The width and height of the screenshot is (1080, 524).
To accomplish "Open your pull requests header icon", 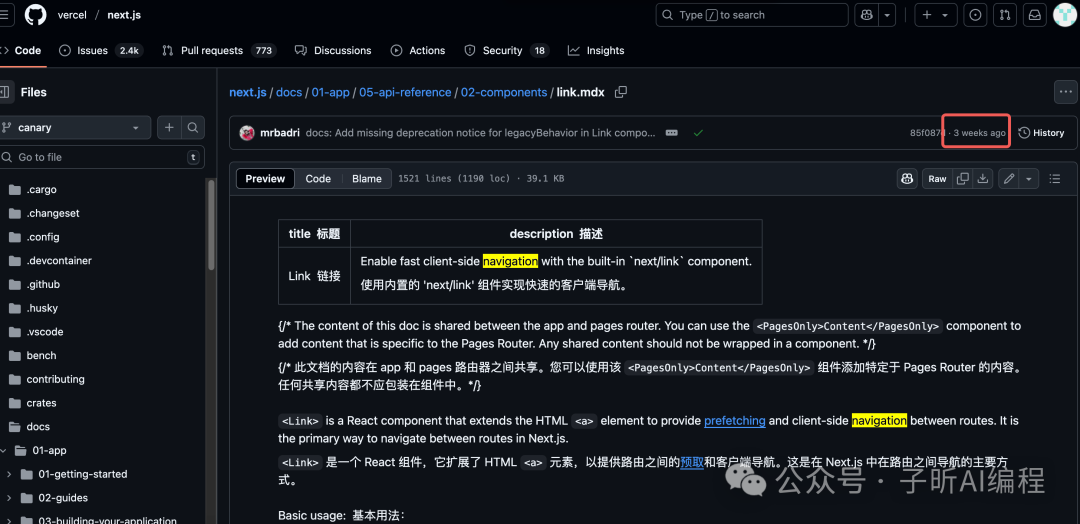I will [x=1005, y=15].
